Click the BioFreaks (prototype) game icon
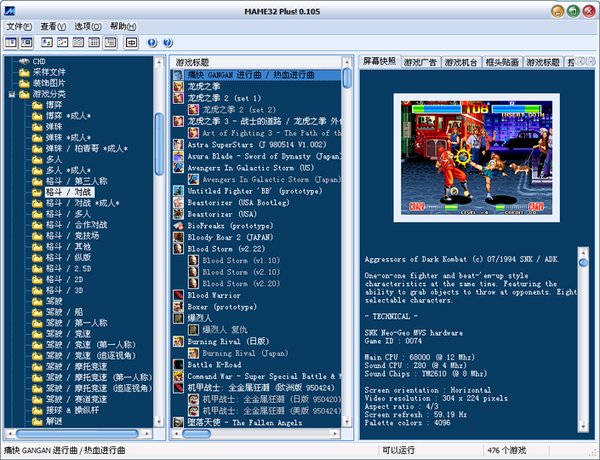The height and width of the screenshot is (460, 600). tap(178, 226)
